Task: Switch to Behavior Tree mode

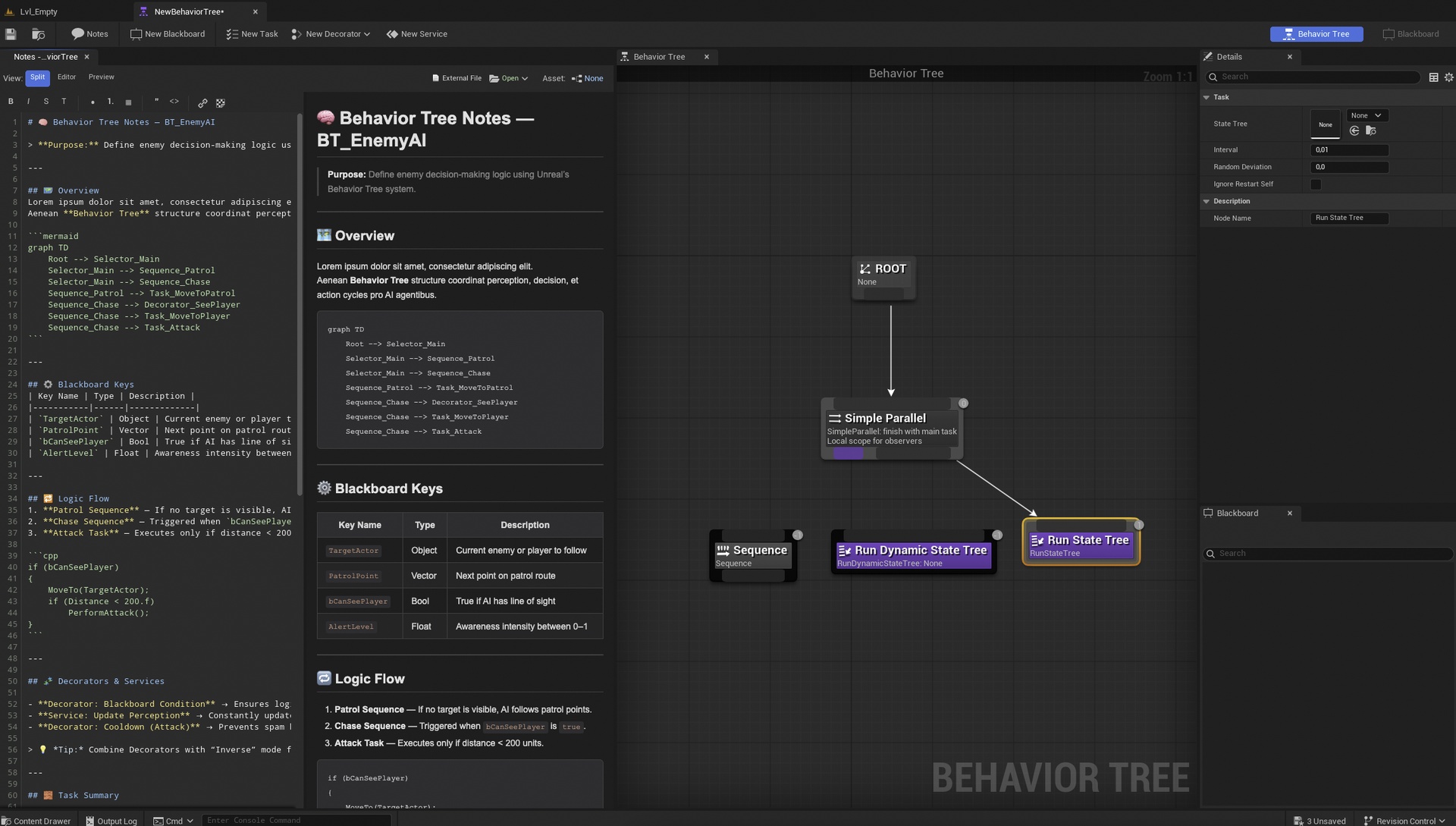Action: (1316, 34)
